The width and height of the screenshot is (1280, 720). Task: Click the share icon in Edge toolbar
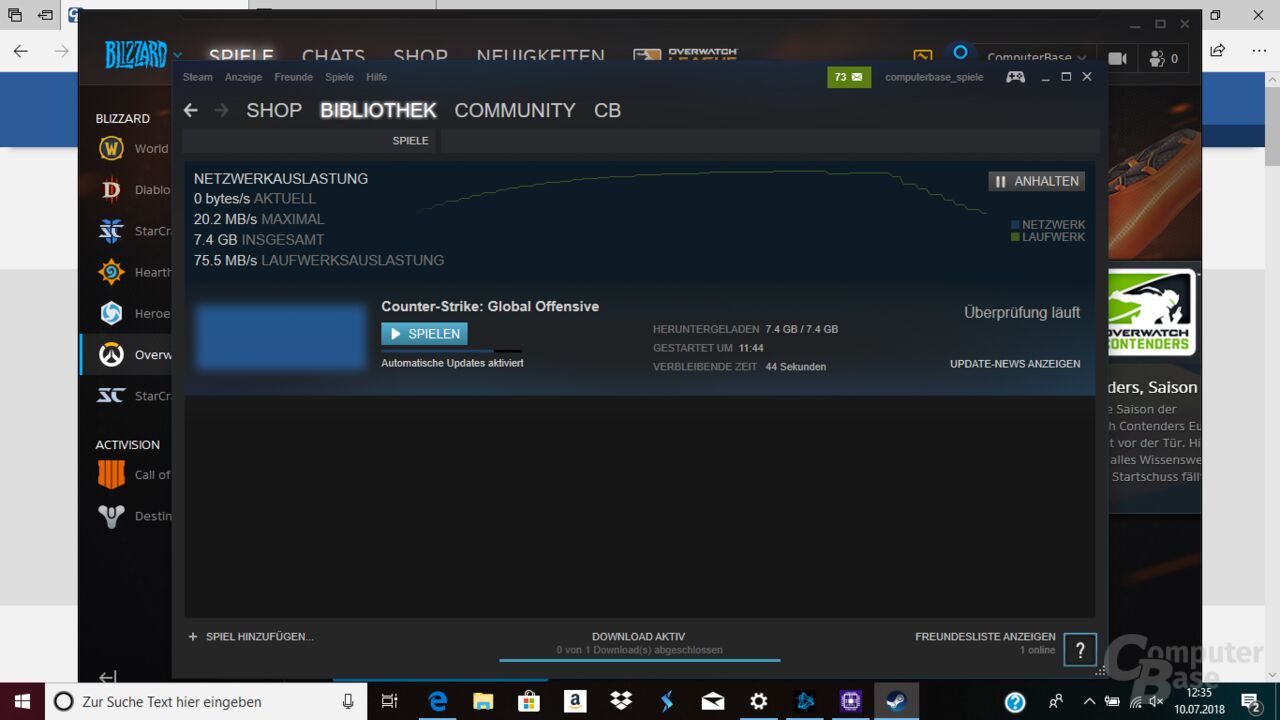(x=1218, y=50)
